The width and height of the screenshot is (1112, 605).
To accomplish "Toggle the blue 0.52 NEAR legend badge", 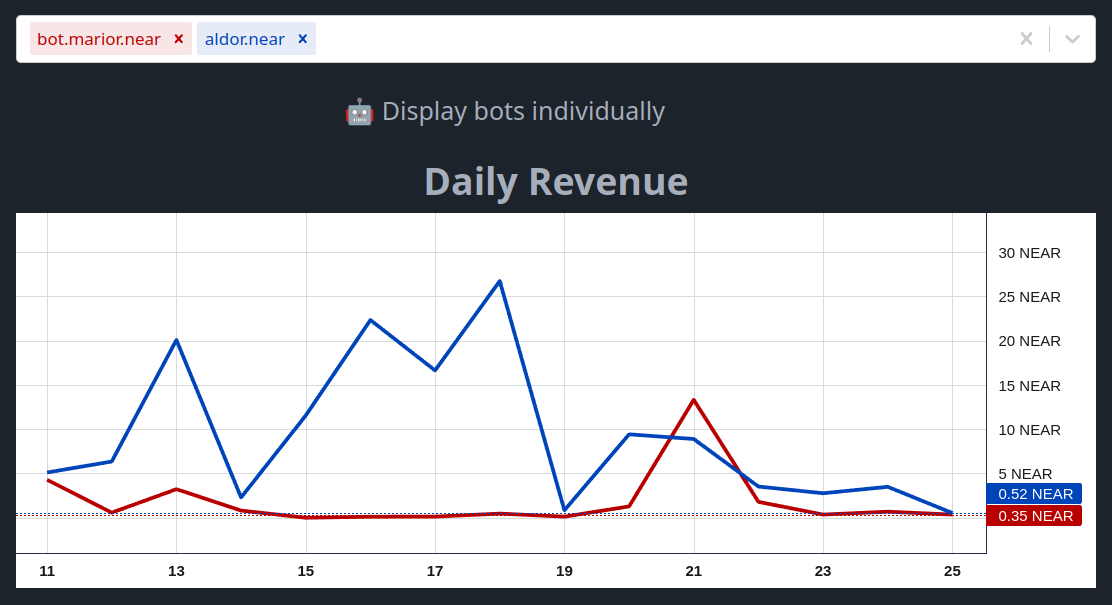I will [1035, 493].
